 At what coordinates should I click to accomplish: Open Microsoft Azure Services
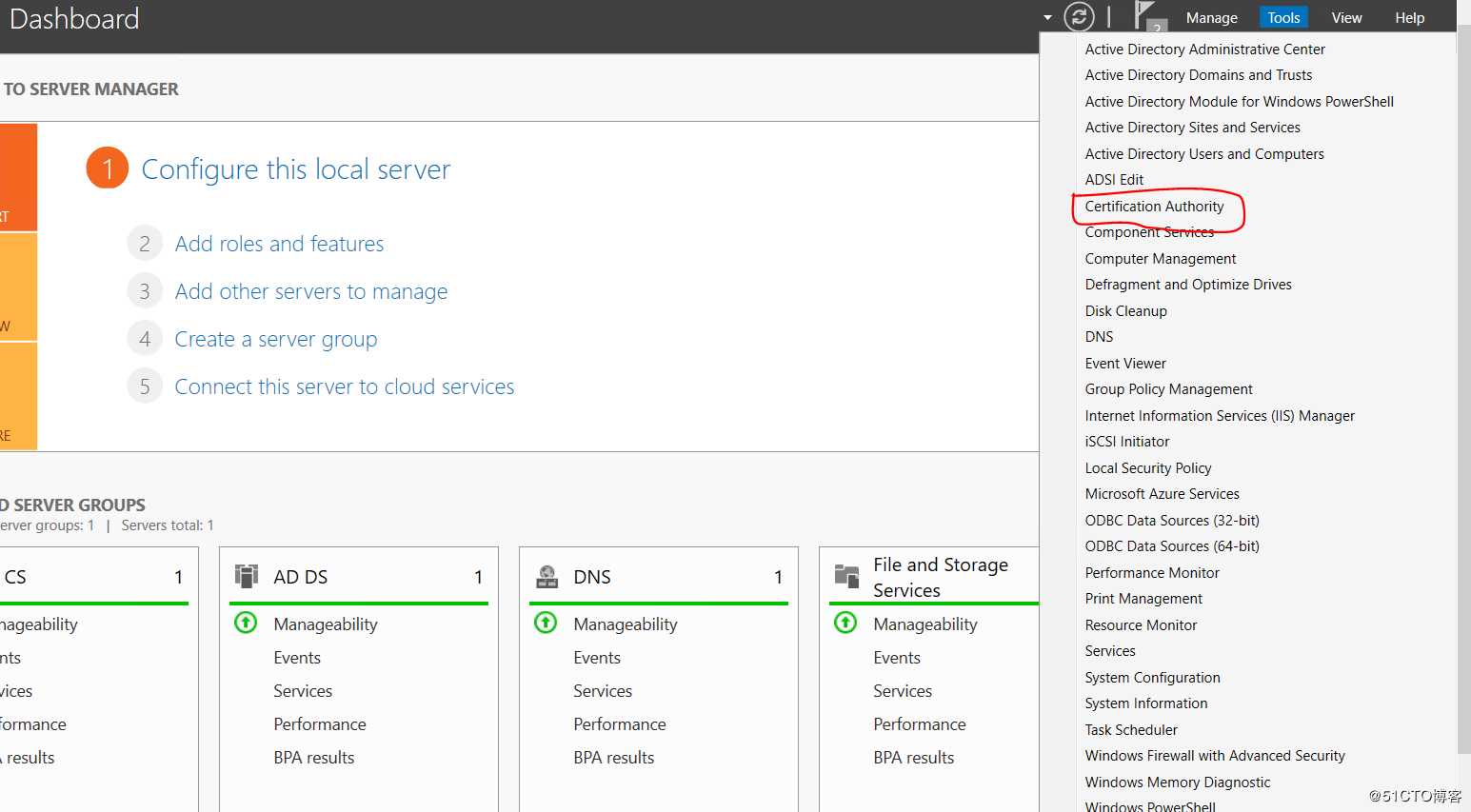1162,494
